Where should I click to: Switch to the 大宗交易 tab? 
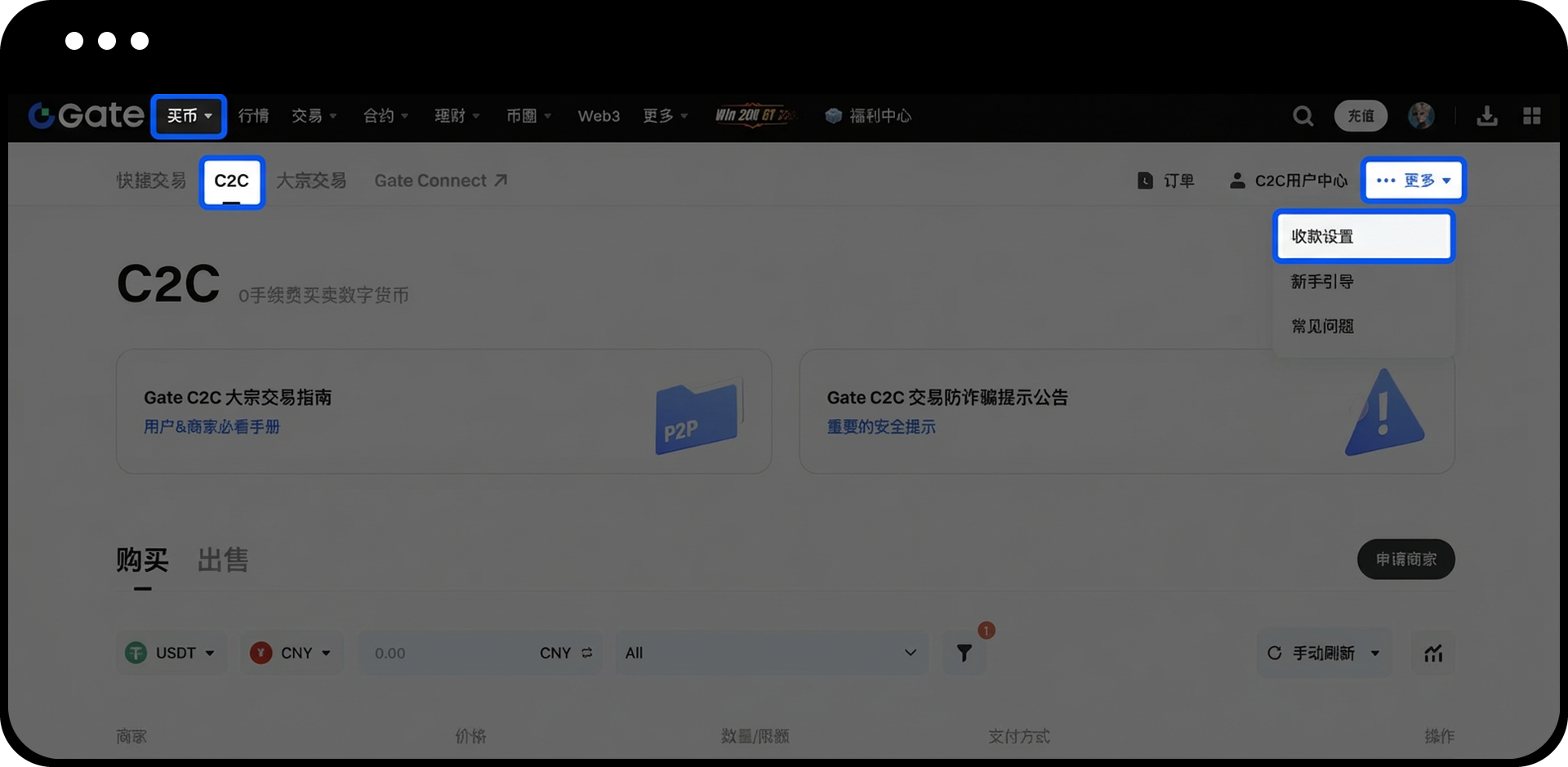point(311,181)
